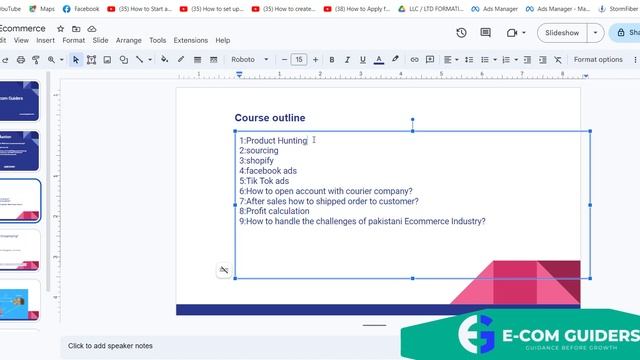Increase the font size
640x360 pixels.
tap(315, 60)
